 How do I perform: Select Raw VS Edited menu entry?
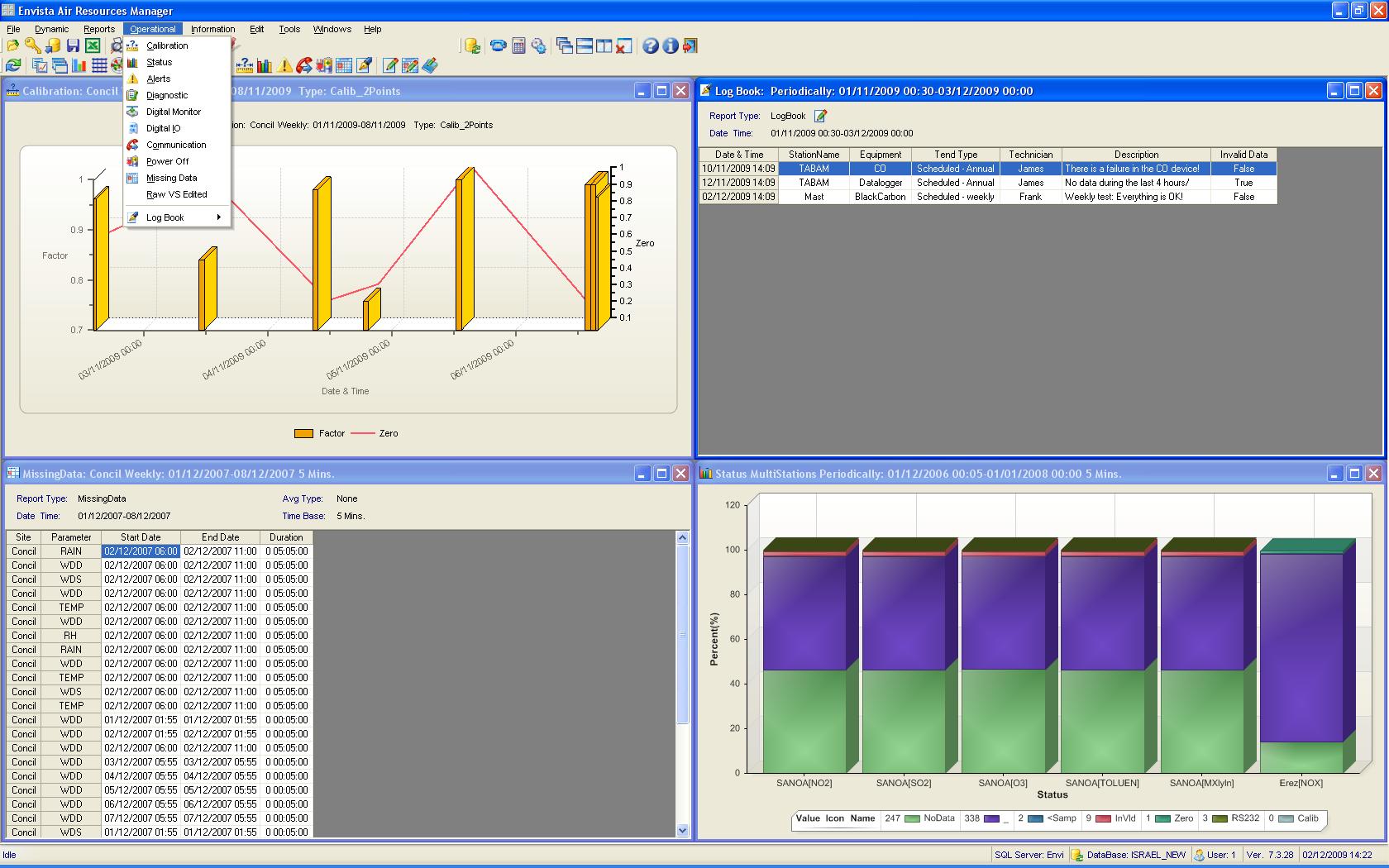click(x=174, y=194)
